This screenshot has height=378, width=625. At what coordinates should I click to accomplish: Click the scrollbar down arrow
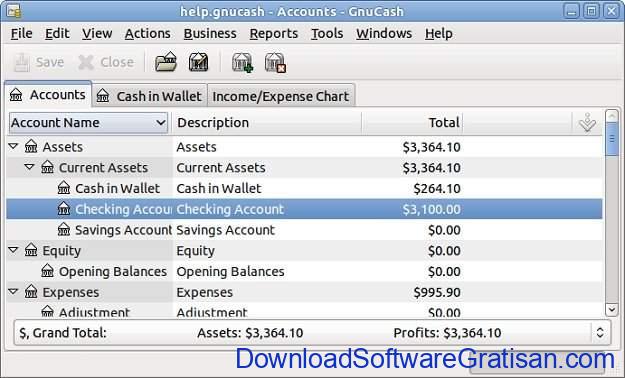612,309
